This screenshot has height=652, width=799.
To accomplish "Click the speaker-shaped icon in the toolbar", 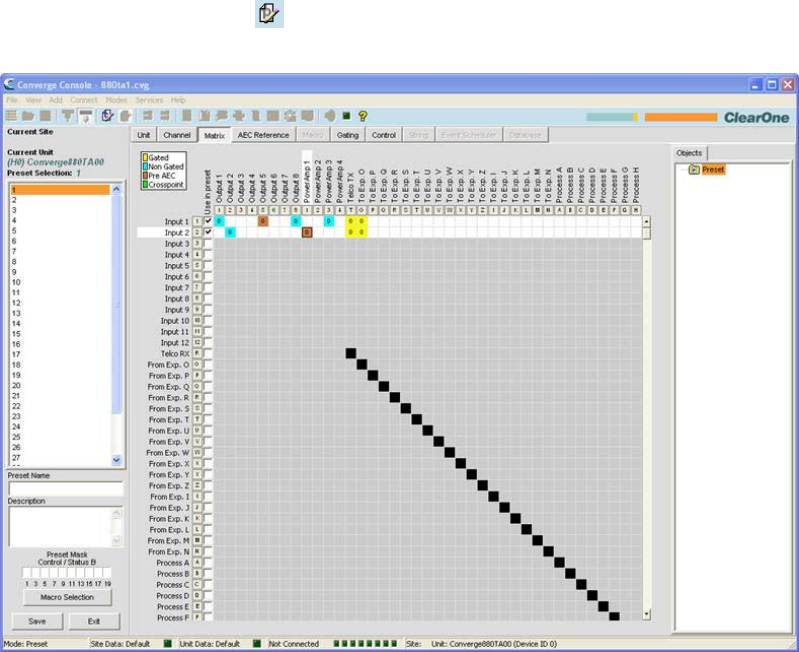I will 330,116.
